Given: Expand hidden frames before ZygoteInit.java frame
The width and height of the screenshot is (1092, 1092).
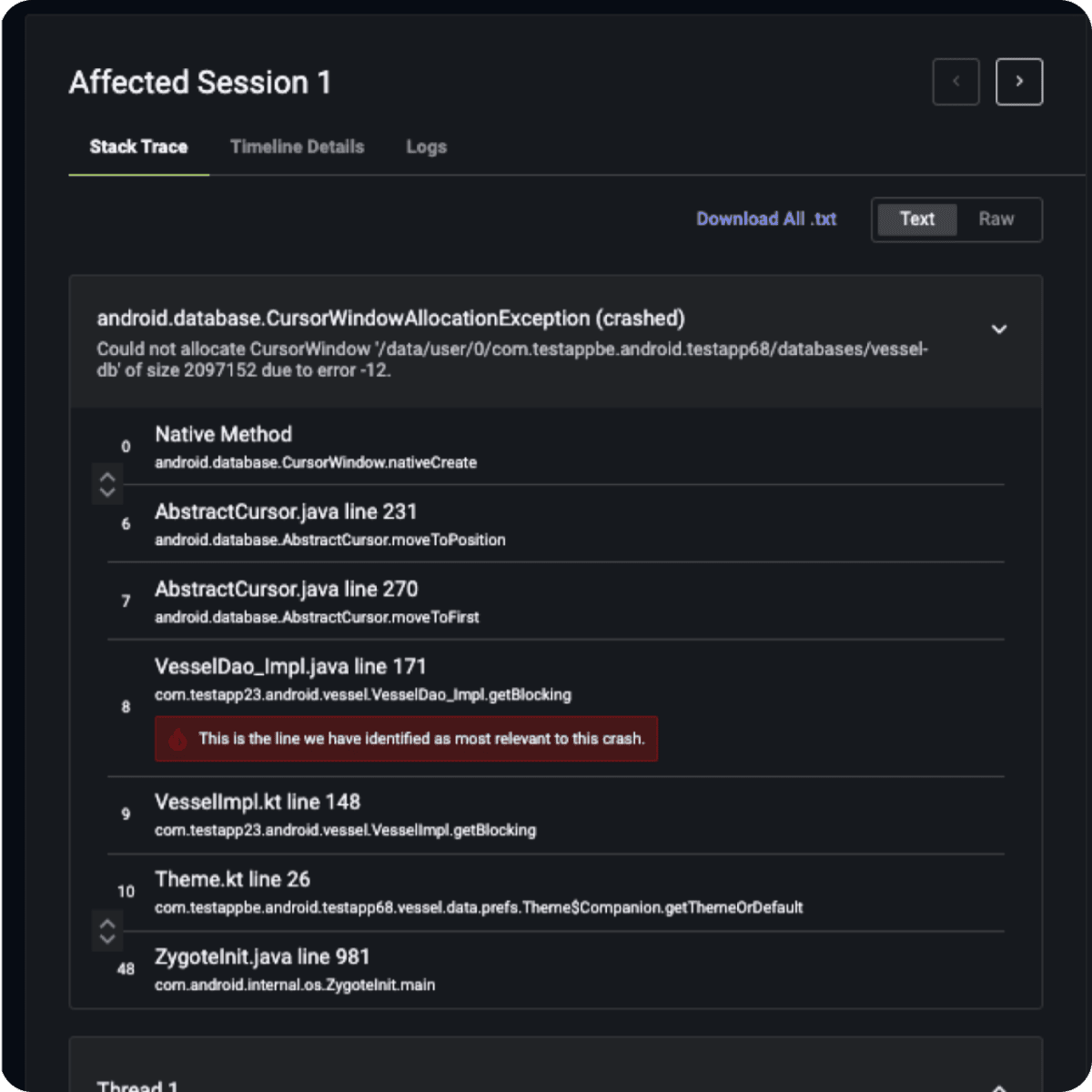Looking at the screenshot, I should click(106, 930).
